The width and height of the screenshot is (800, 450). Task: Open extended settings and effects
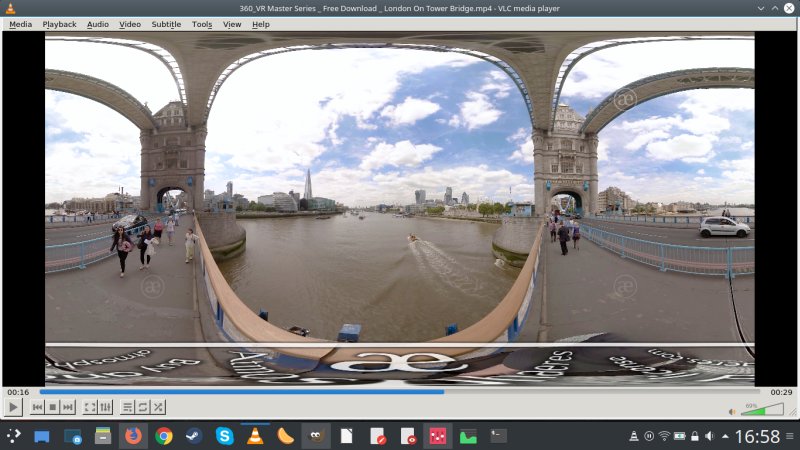pos(106,407)
